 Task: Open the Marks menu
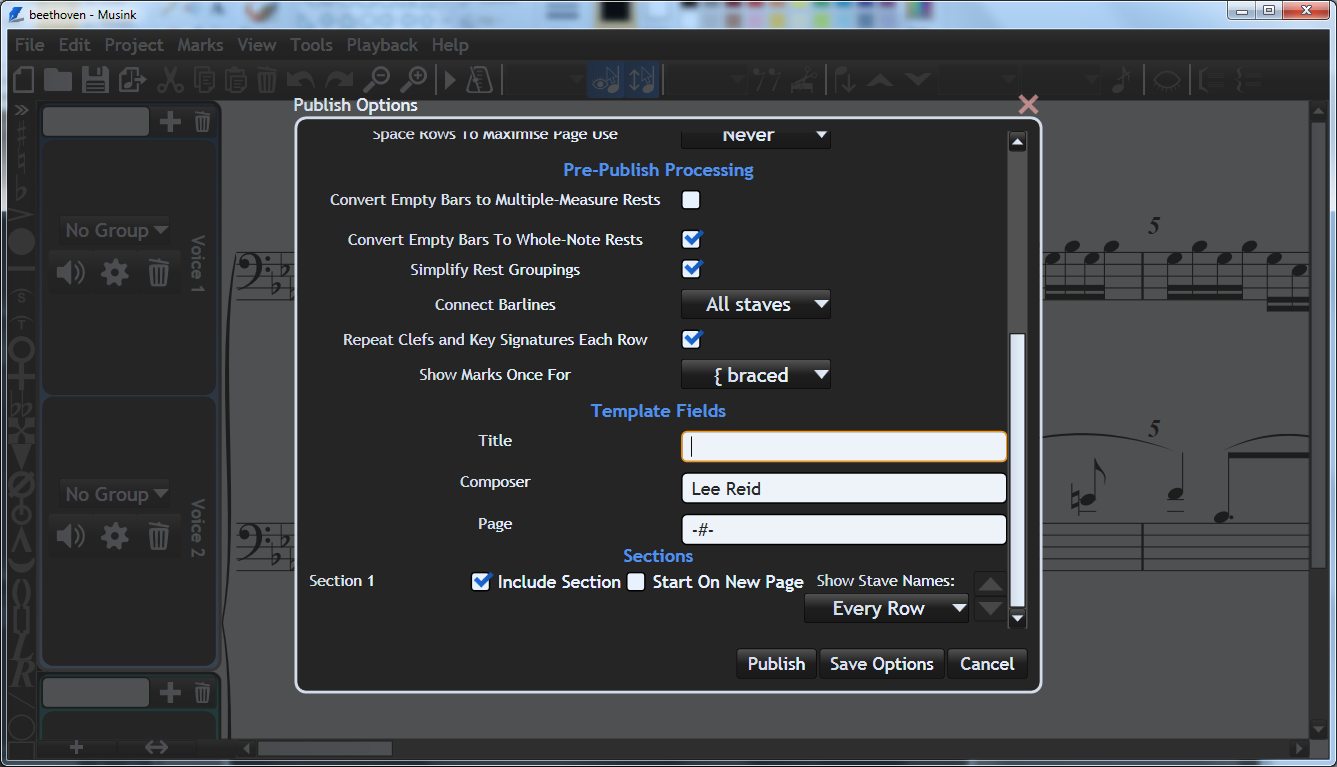[200, 45]
